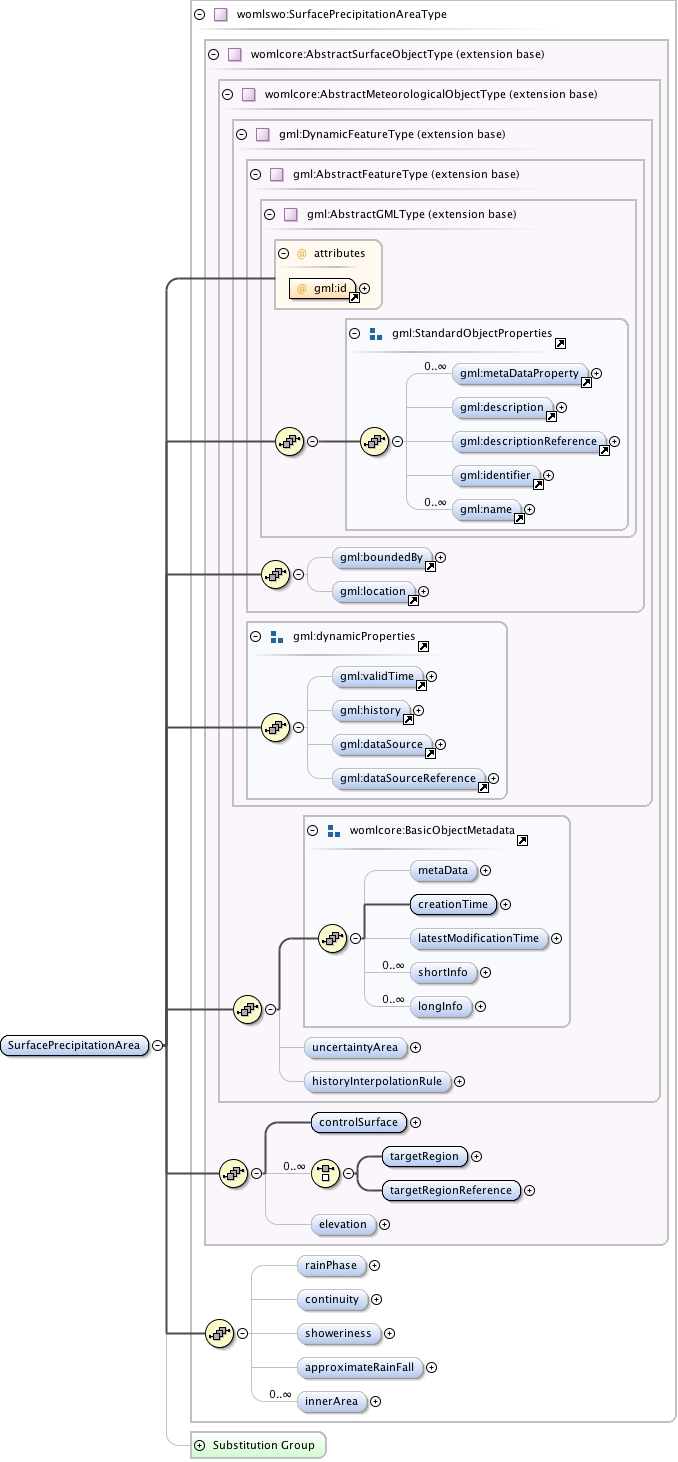This screenshot has width=678, height=1462.
Task: Select the continuity element
Action: coord(333,1299)
